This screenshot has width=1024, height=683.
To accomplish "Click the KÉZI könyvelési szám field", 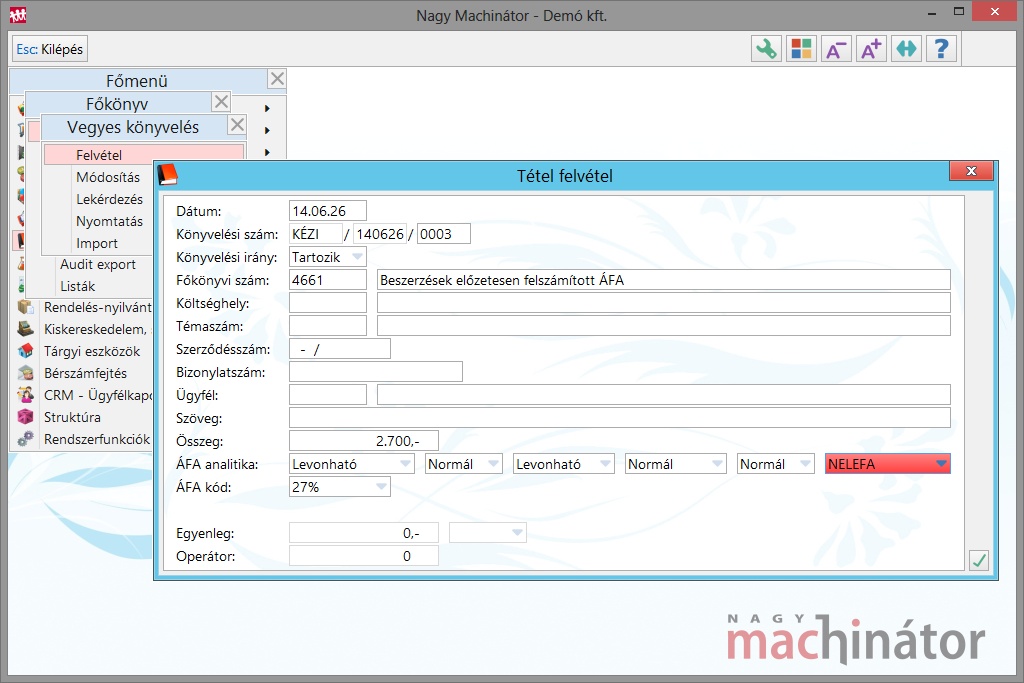I will (316, 234).
